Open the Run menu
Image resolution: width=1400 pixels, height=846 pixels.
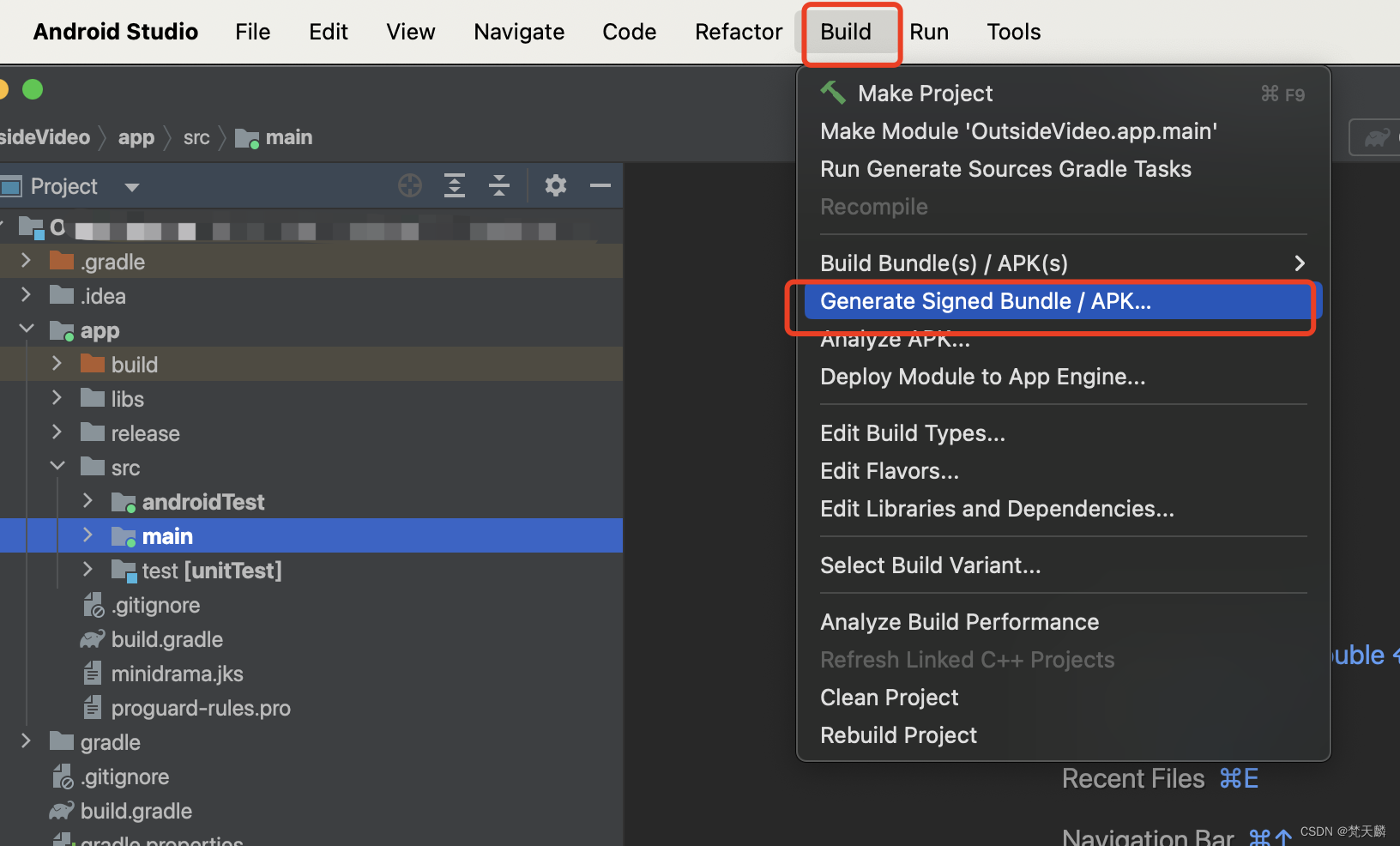tap(929, 32)
